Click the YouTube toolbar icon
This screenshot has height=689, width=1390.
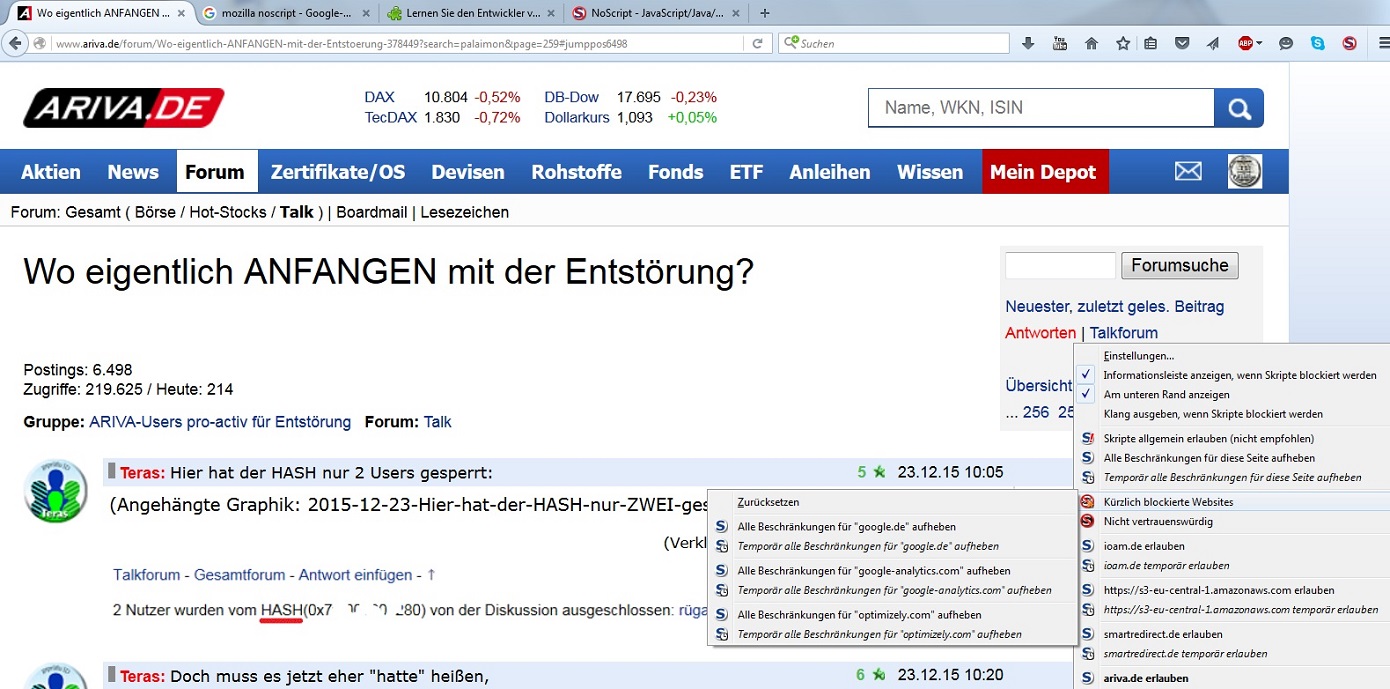point(1060,43)
